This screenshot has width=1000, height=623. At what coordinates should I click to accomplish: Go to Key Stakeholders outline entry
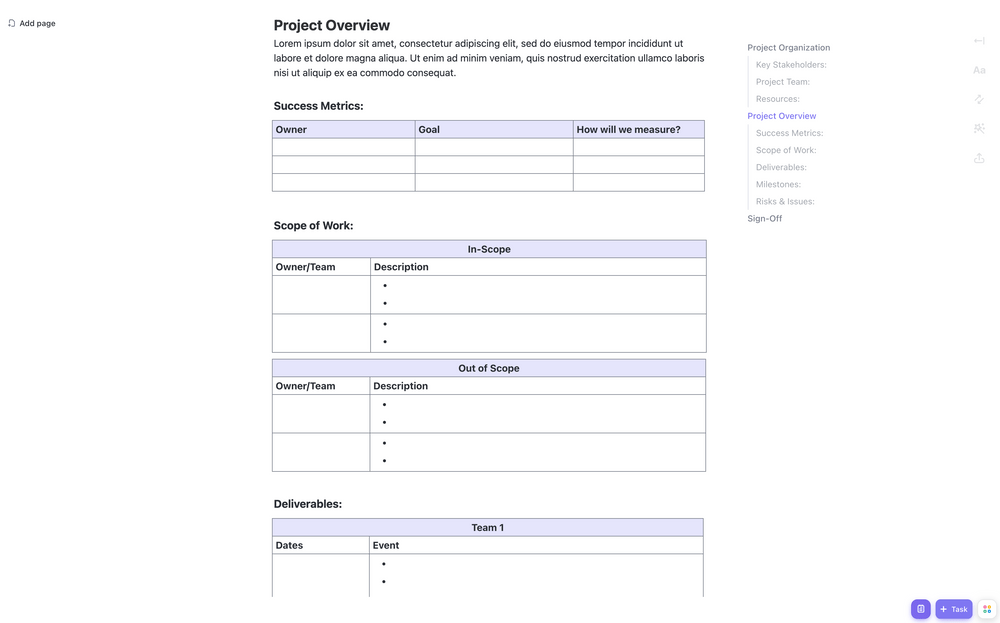(x=791, y=65)
